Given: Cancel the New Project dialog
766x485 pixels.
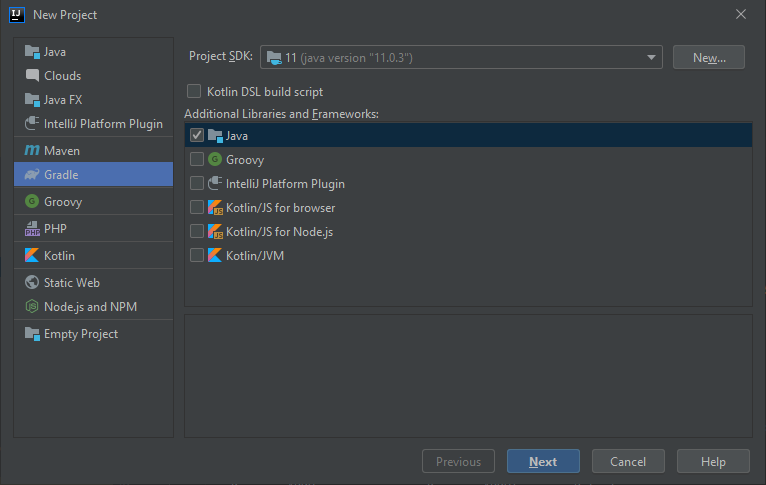Looking at the screenshot, I should [x=628, y=461].
